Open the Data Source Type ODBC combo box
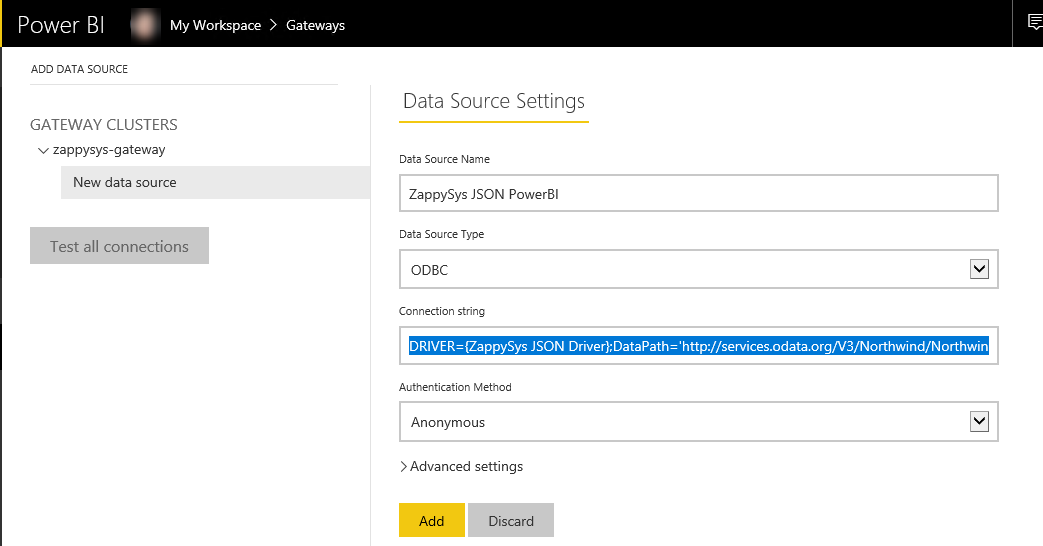Viewport: 1043px width, 546px height. pyautogui.click(x=685, y=270)
